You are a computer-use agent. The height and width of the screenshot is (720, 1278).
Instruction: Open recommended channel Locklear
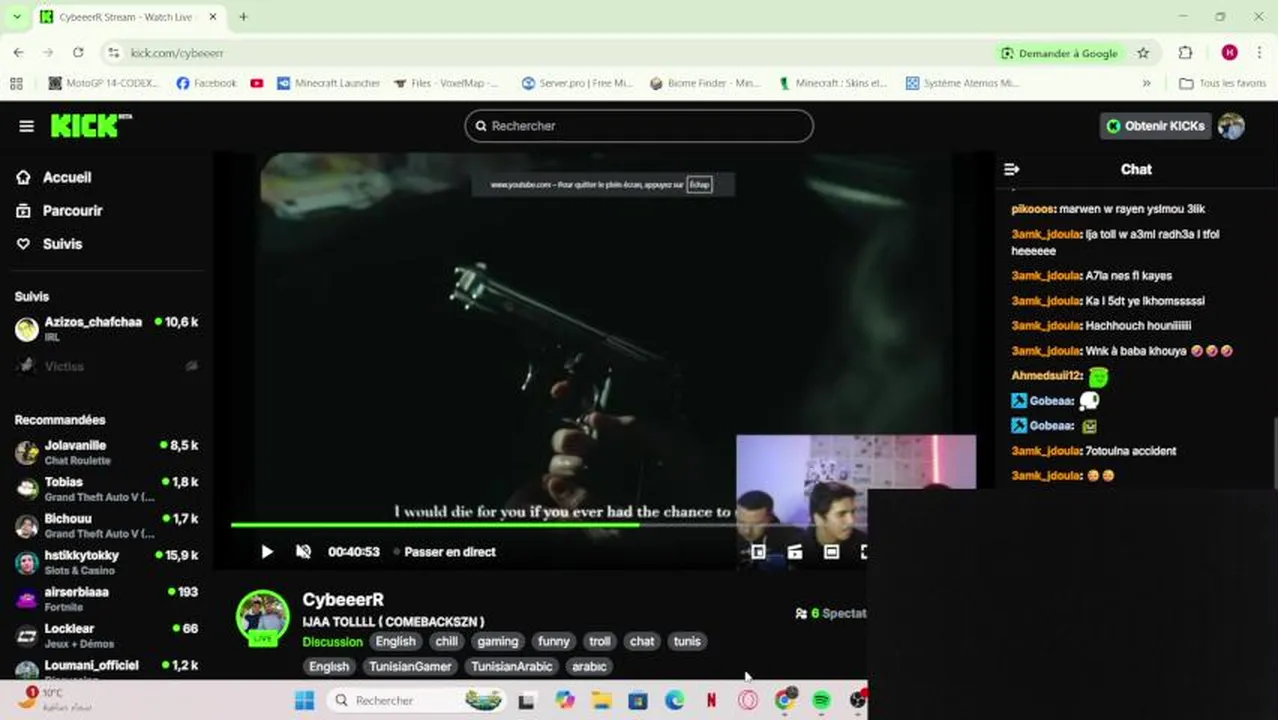(x=106, y=635)
